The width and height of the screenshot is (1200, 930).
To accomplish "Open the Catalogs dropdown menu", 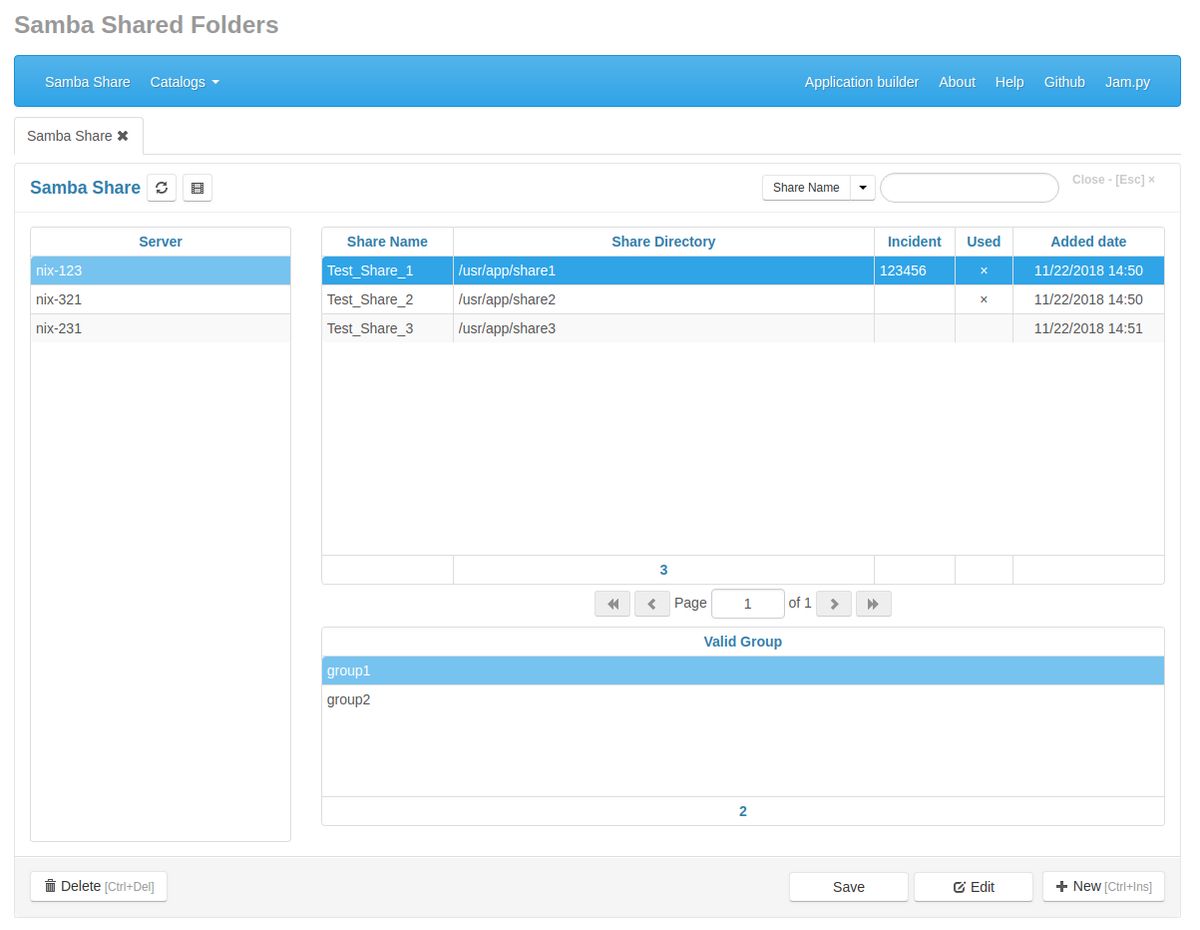I will point(184,82).
